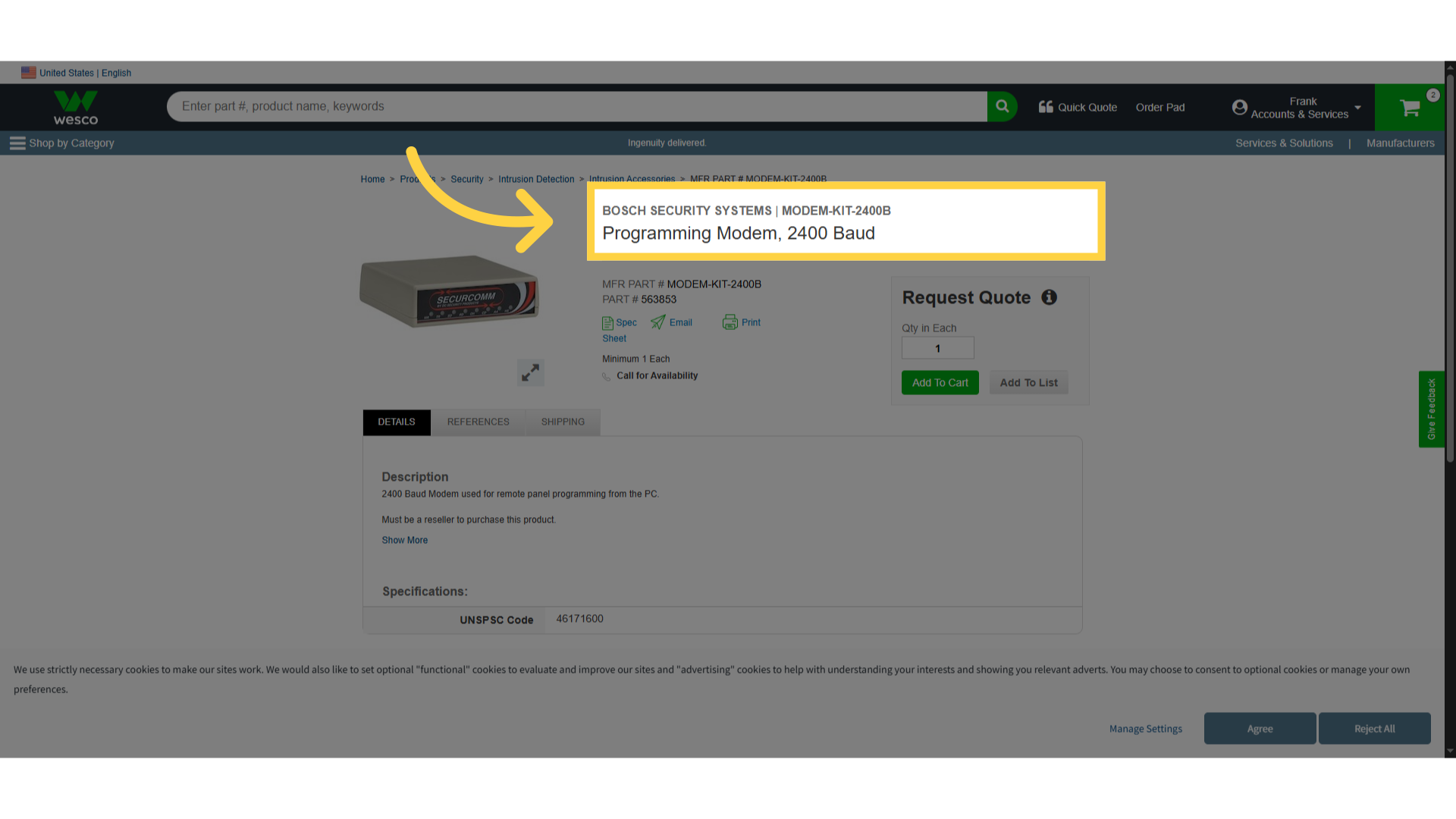Screen dimensions: 1456x819
Task: Go to Security breadcrumb
Action: (466, 180)
